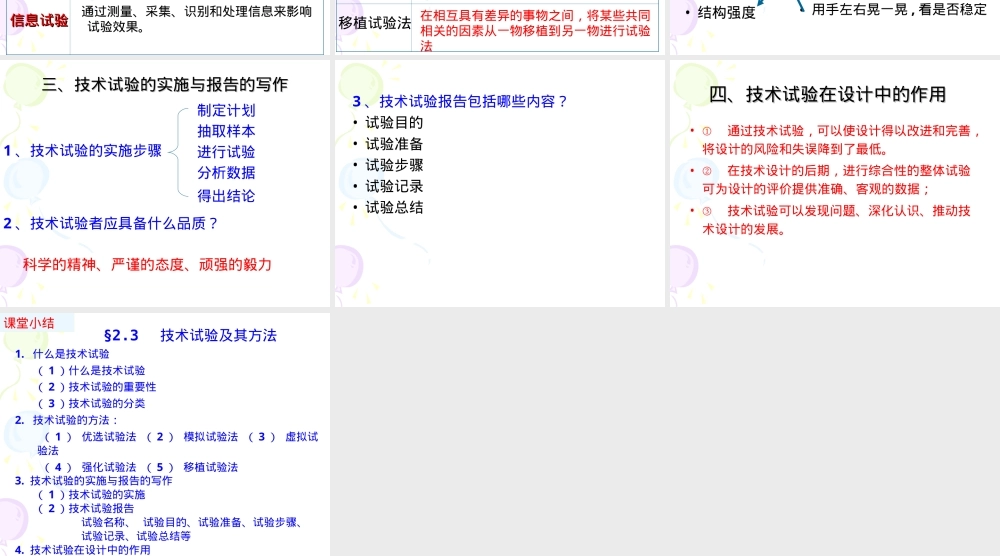The height and width of the screenshot is (556, 1000).
Task: Click table cell 信息试验
Action: pyautogui.click(x=39, y=20)
